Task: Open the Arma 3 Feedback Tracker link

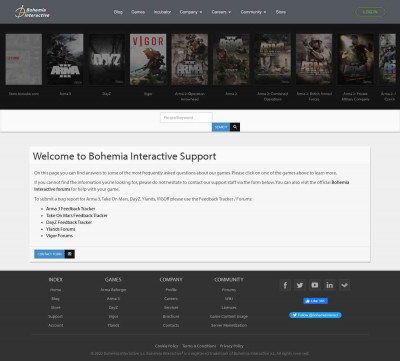Action: [71, 209]
